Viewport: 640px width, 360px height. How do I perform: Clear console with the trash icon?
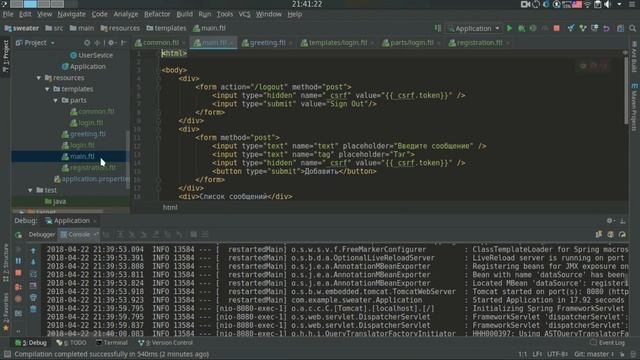[33, 309]
